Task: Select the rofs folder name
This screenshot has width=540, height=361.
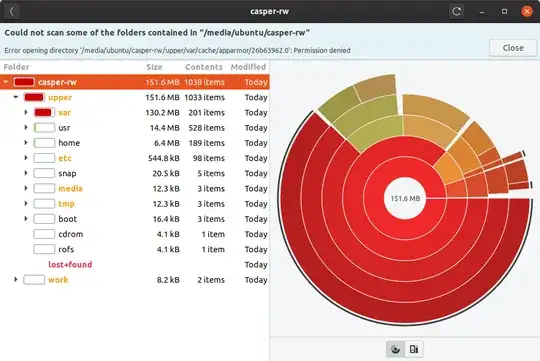Action: pos(66,249)
